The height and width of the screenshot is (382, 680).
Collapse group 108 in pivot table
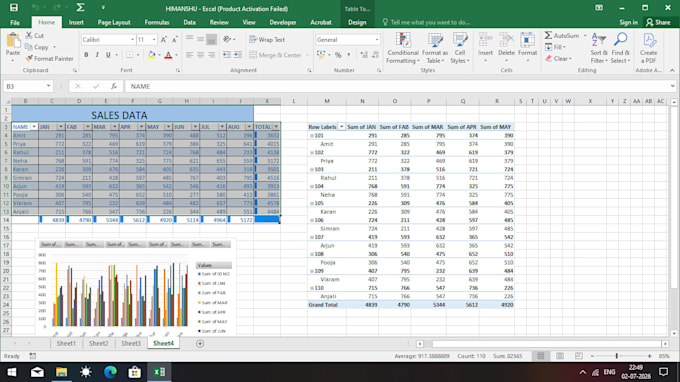click(x=311, y=254)
